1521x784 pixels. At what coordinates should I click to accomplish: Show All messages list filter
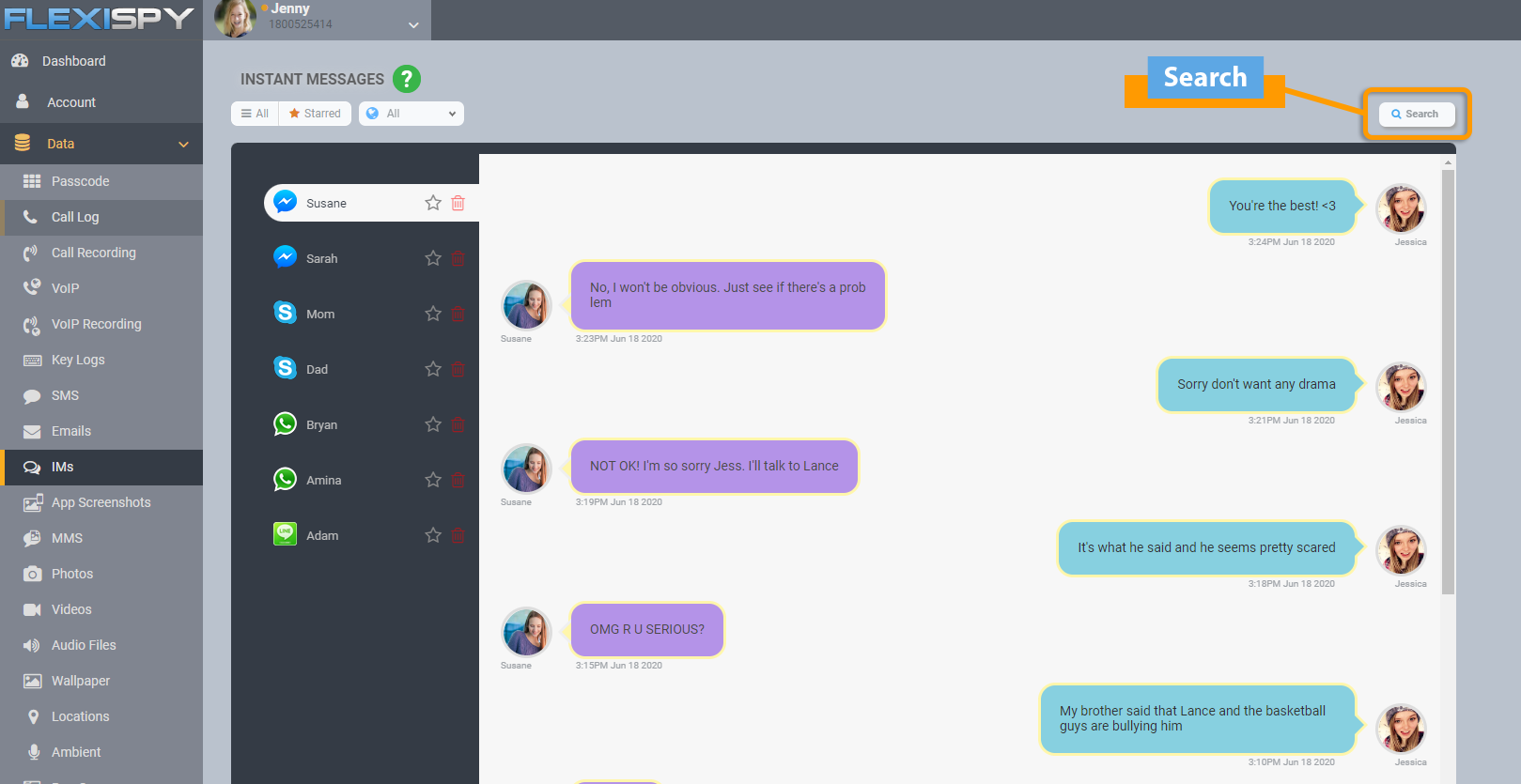tap(255, 114)
